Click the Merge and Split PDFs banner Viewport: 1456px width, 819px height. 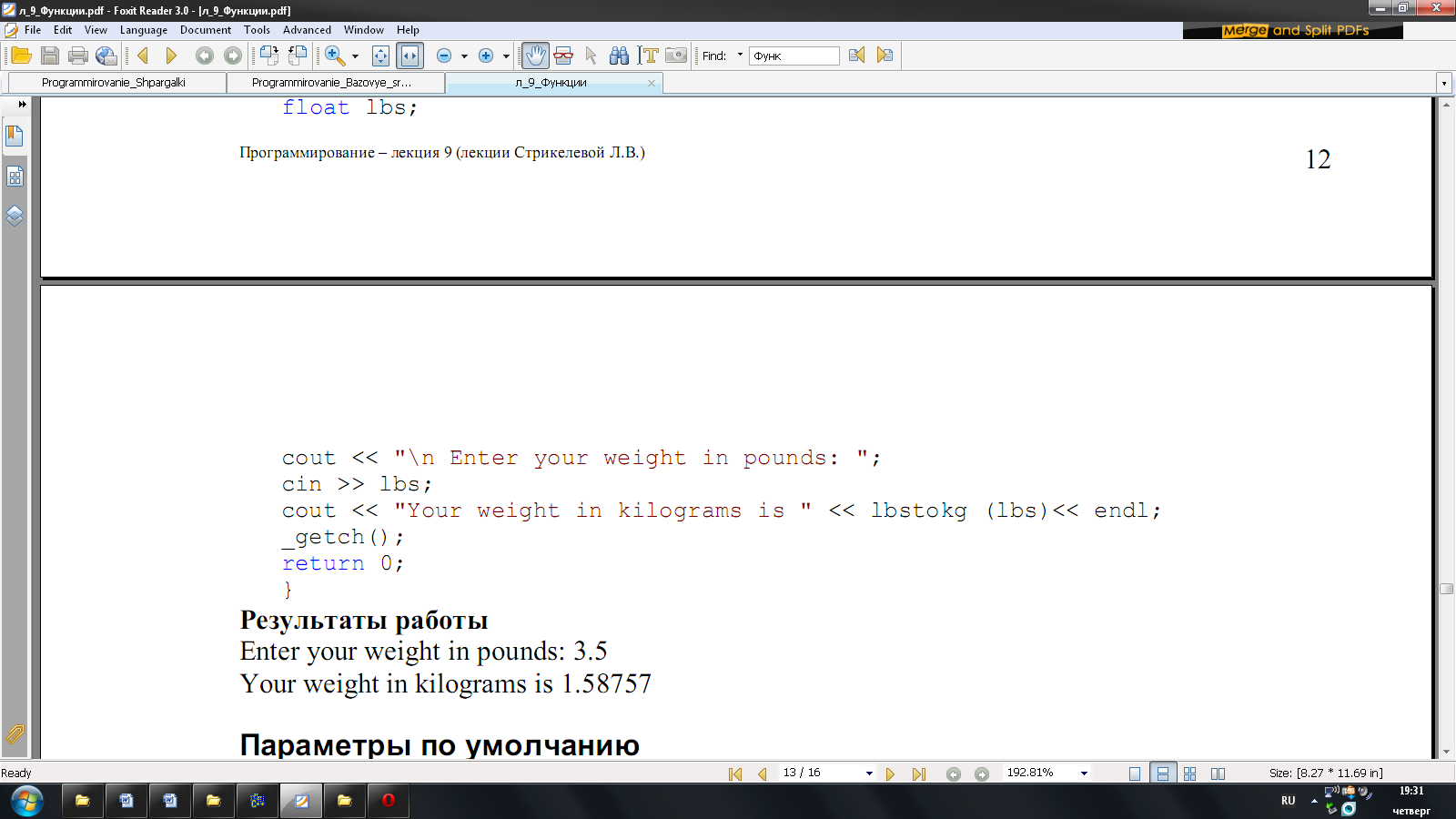pos(1293,30)
